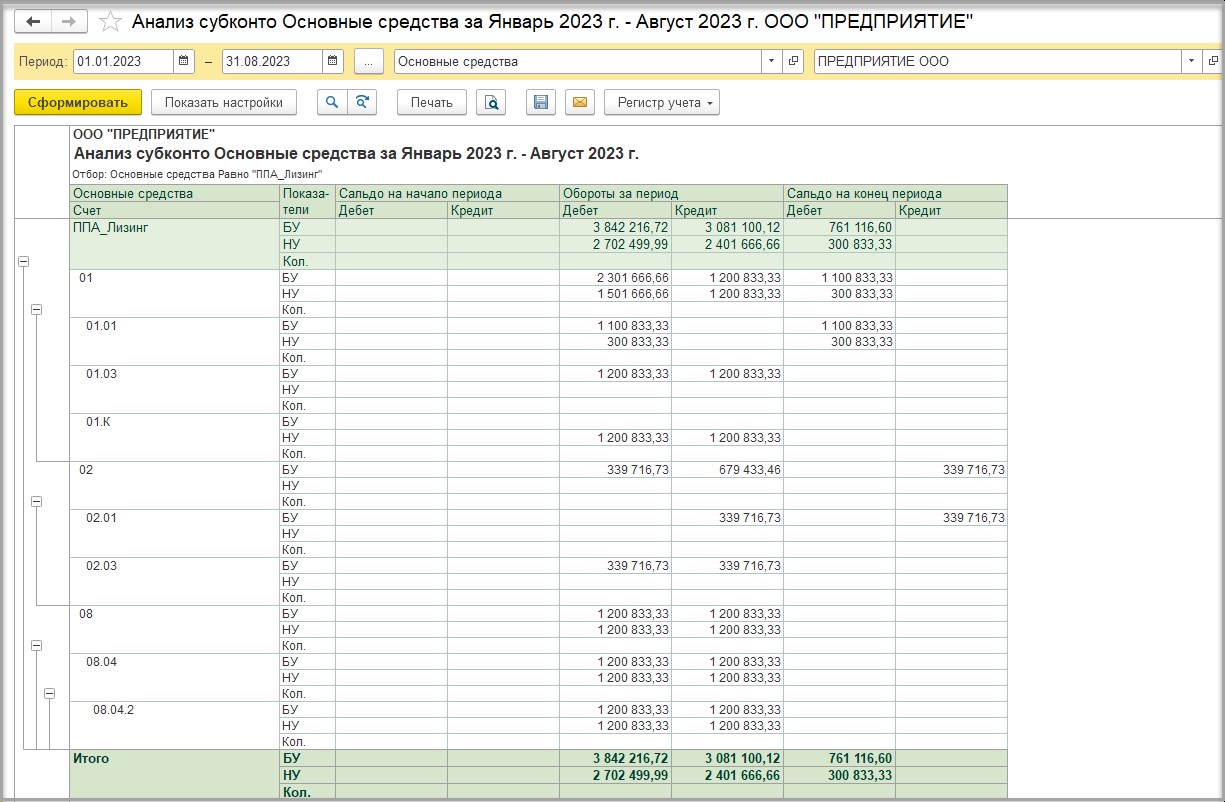Click the forward navigation arrow
1225x802 pixels.
pos(68,21)
